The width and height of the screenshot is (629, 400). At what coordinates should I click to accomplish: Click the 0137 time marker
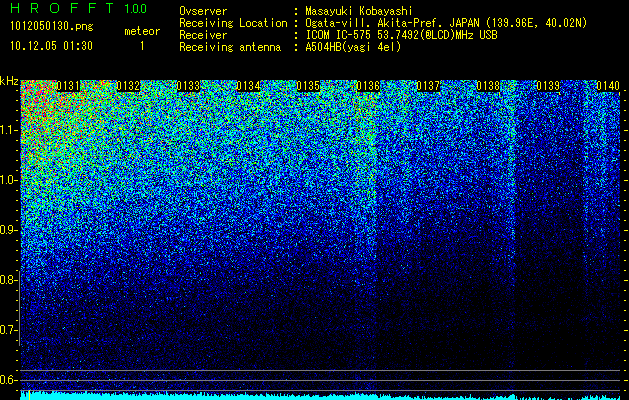pos(428,86)
